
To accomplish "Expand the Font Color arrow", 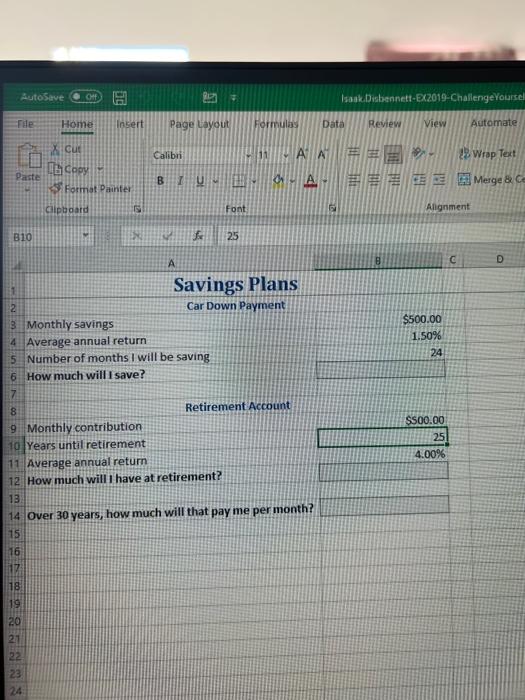I will coord(325,180).
